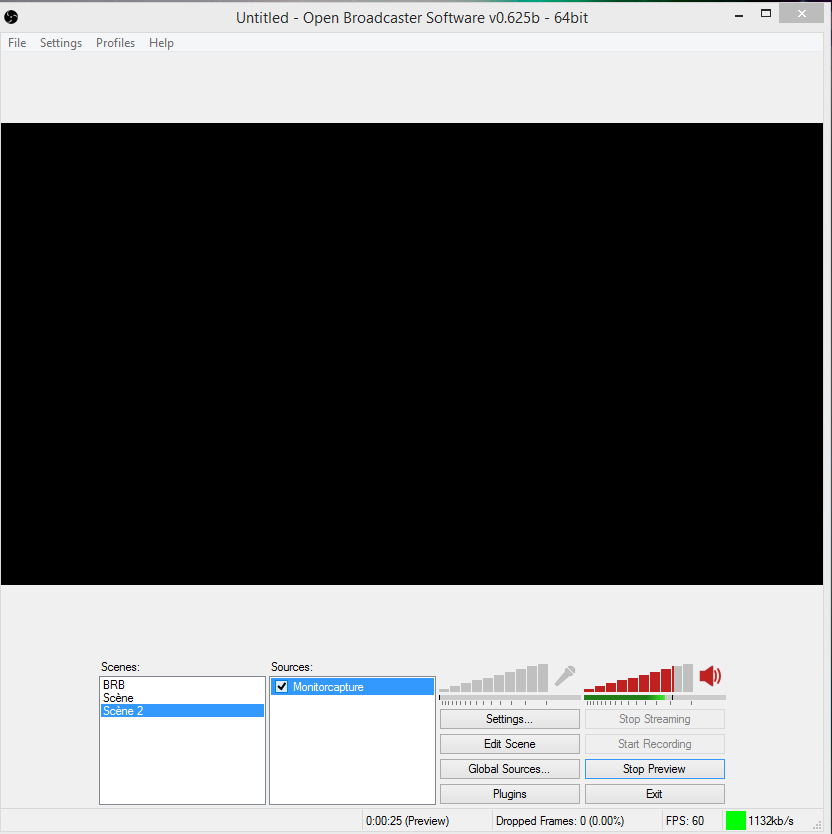Mute the microphone using its icon

(565, 676)
